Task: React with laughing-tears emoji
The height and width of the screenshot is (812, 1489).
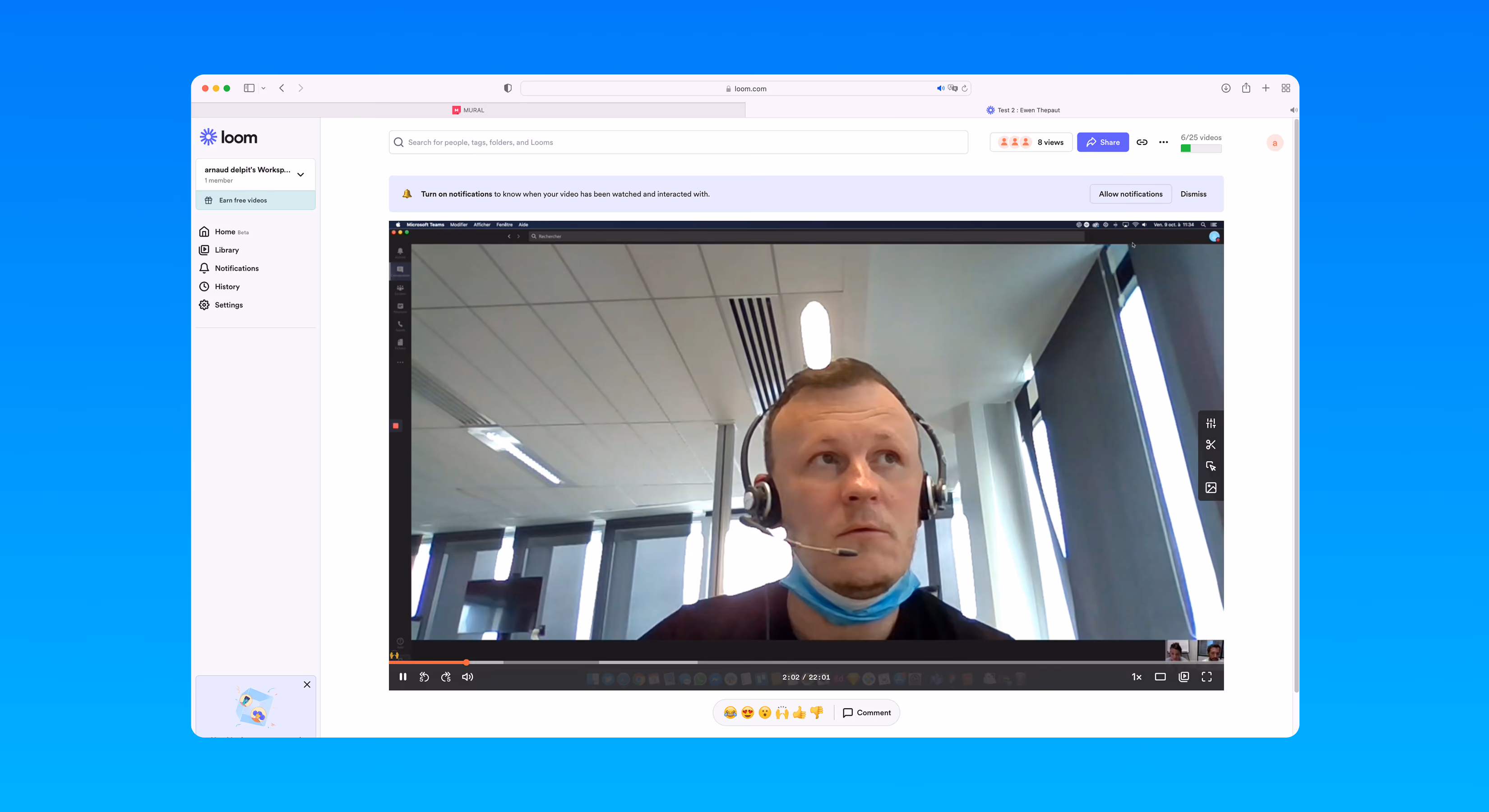Action: pos(730,713)
